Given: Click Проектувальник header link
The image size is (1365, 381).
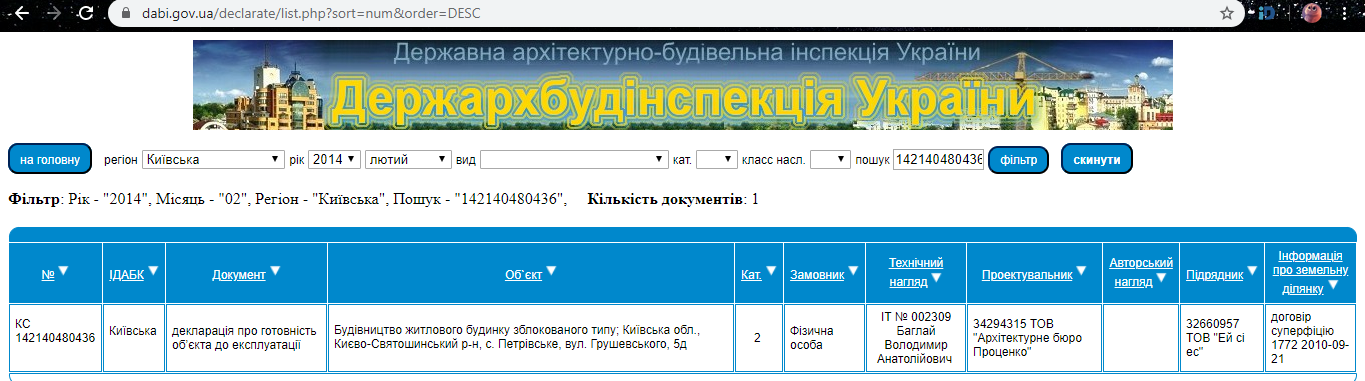Looking at the screenshot, I should pos(1027,274).
